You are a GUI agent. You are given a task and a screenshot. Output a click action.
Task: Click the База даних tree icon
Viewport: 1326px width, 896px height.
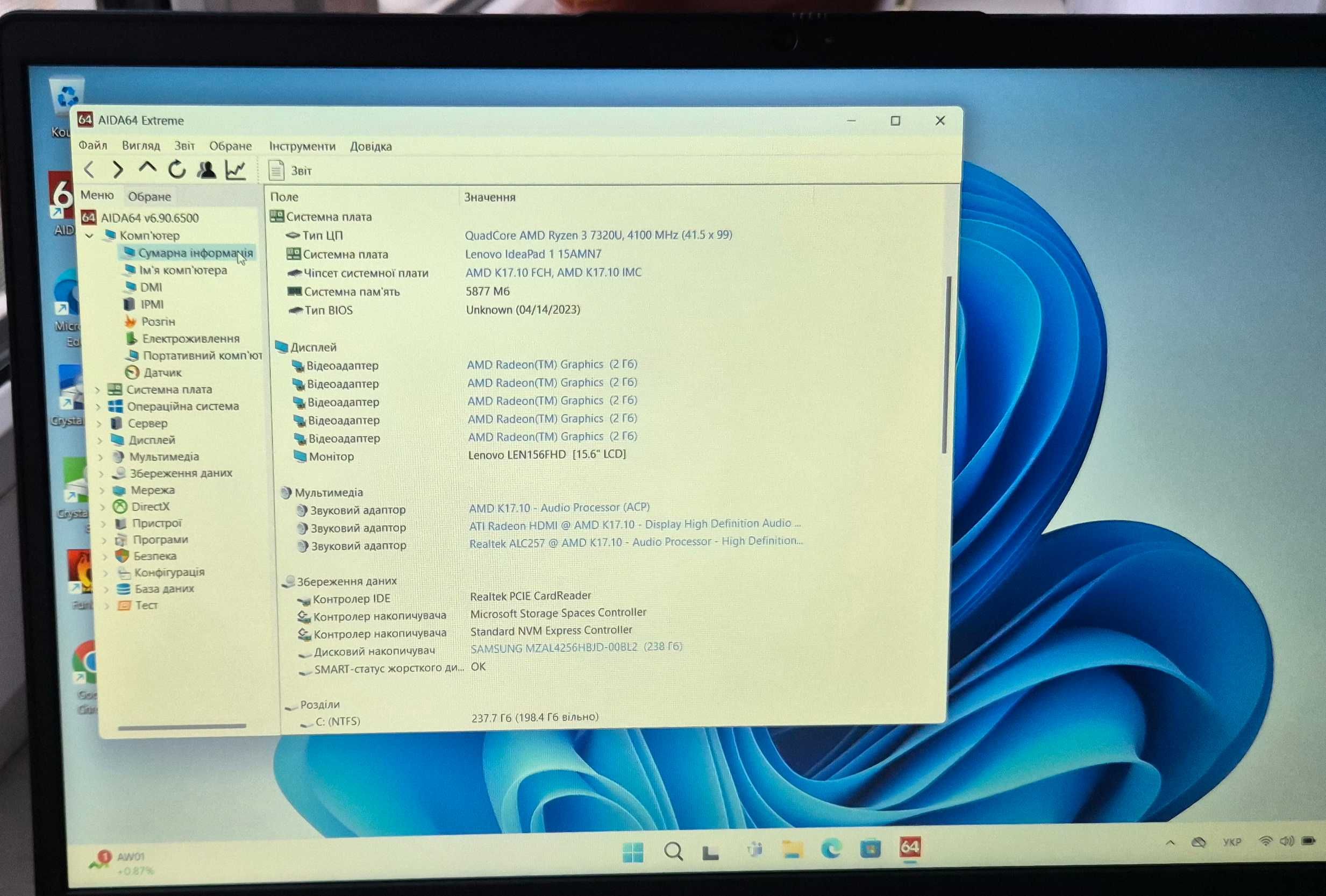point(123,589)
